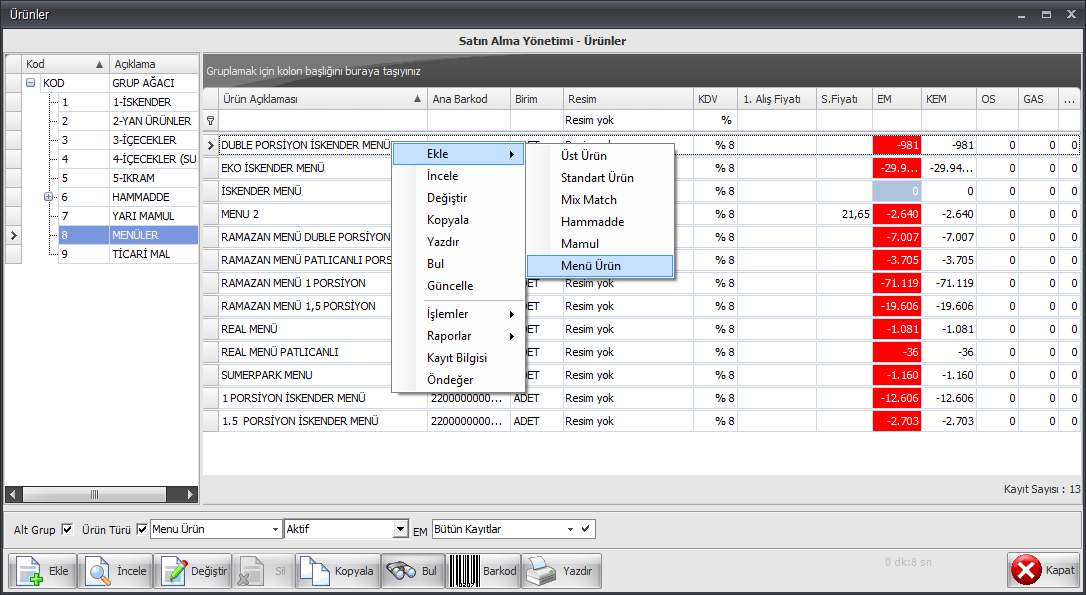Viewport: 1086px width, 595px height.
Task: Click the Kopyala button in the bottom toolbar
Action: [x=337, y=571]
